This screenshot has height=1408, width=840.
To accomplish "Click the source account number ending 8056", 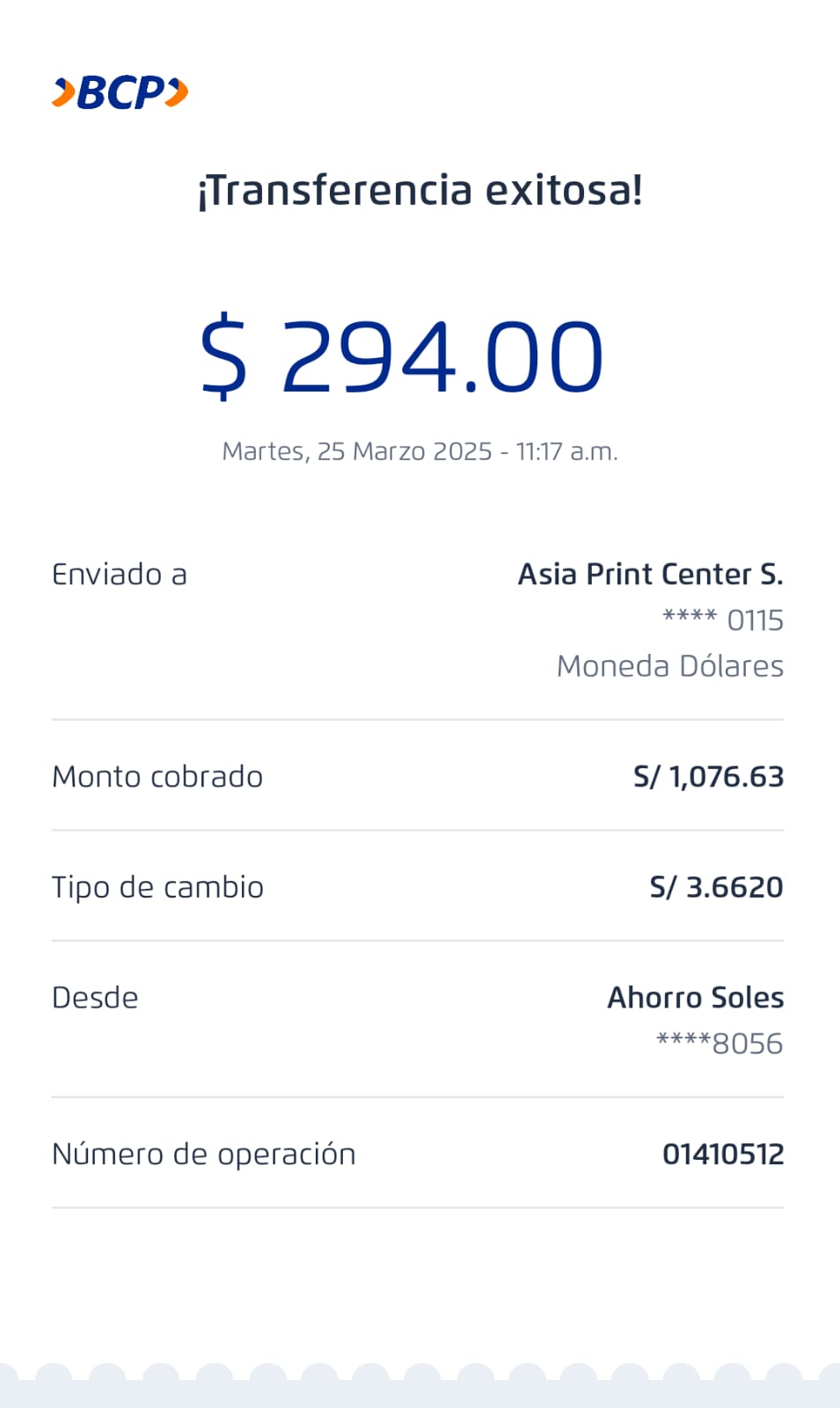I will point(719,1044).
